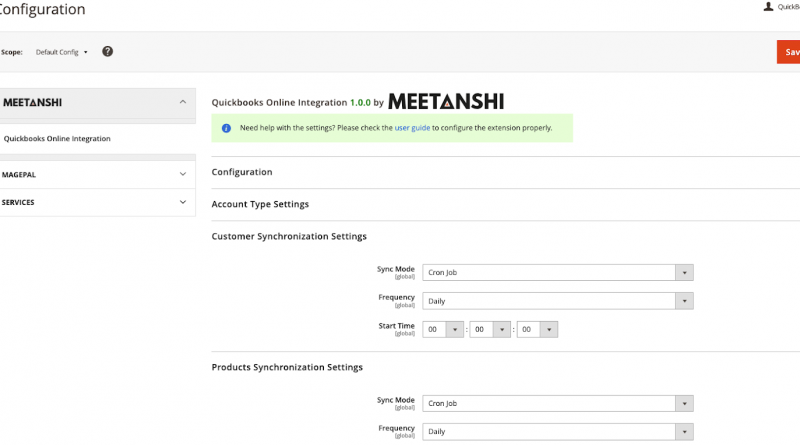Open the user guide link
The width and height of the screenshot is (800, 445).
click(x=412, y=128)
